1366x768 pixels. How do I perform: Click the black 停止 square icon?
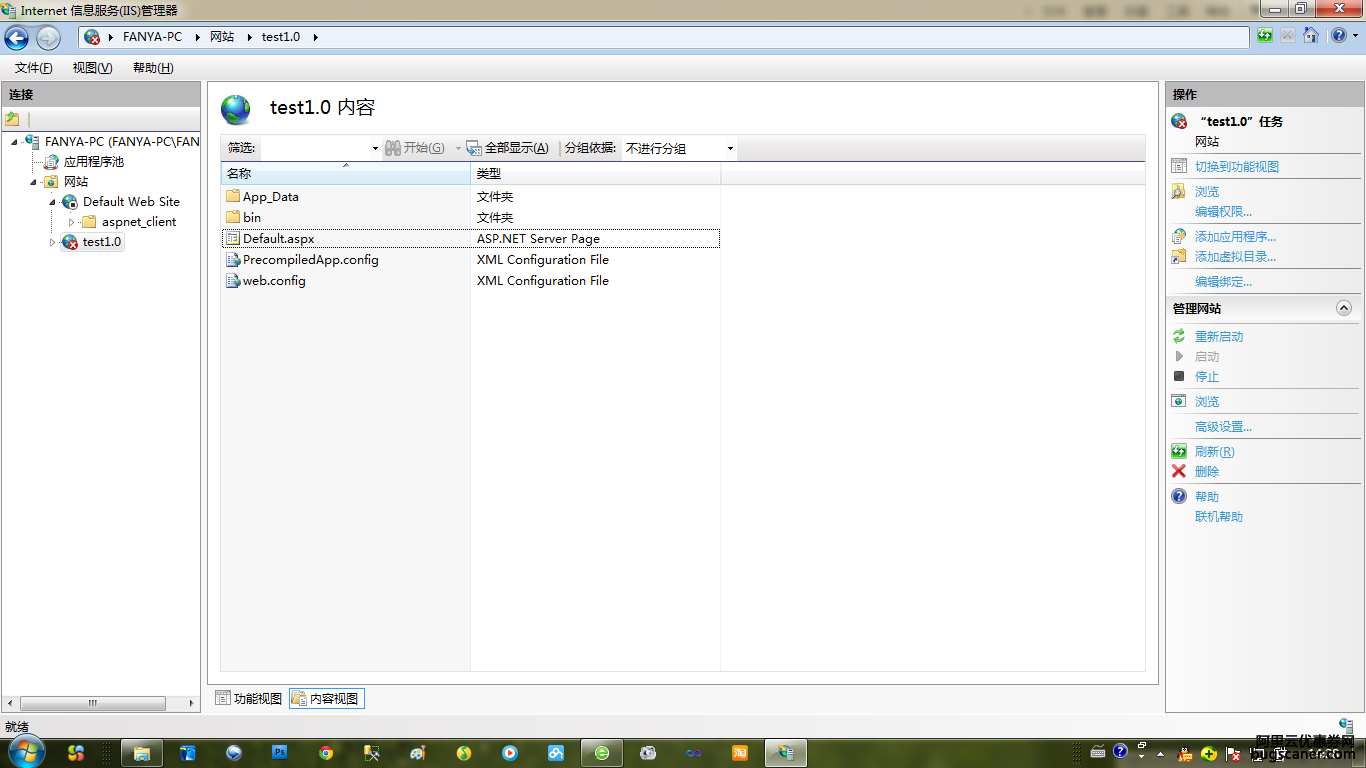pyautogui.click(x=1179, y=377)
